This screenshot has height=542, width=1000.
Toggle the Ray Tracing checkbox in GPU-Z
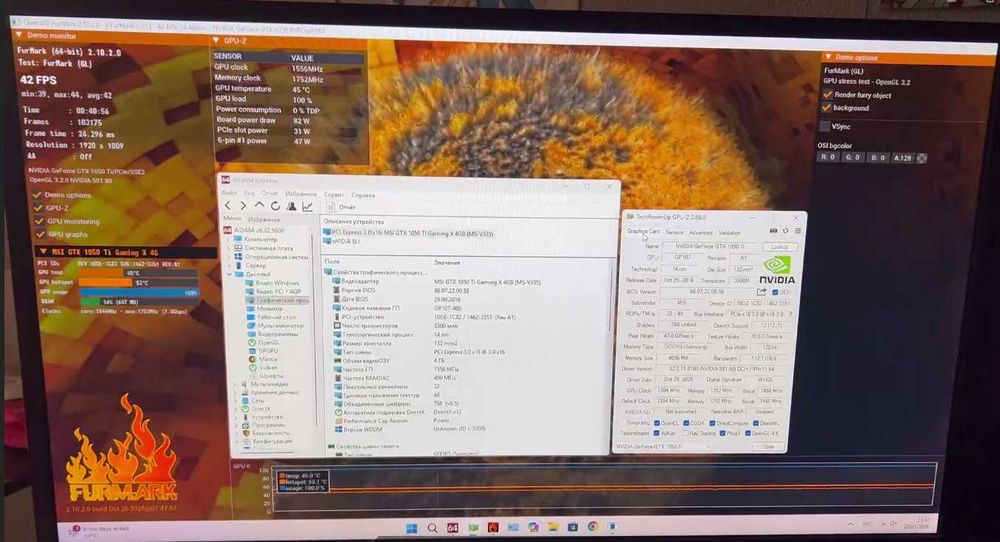(686, 434)
